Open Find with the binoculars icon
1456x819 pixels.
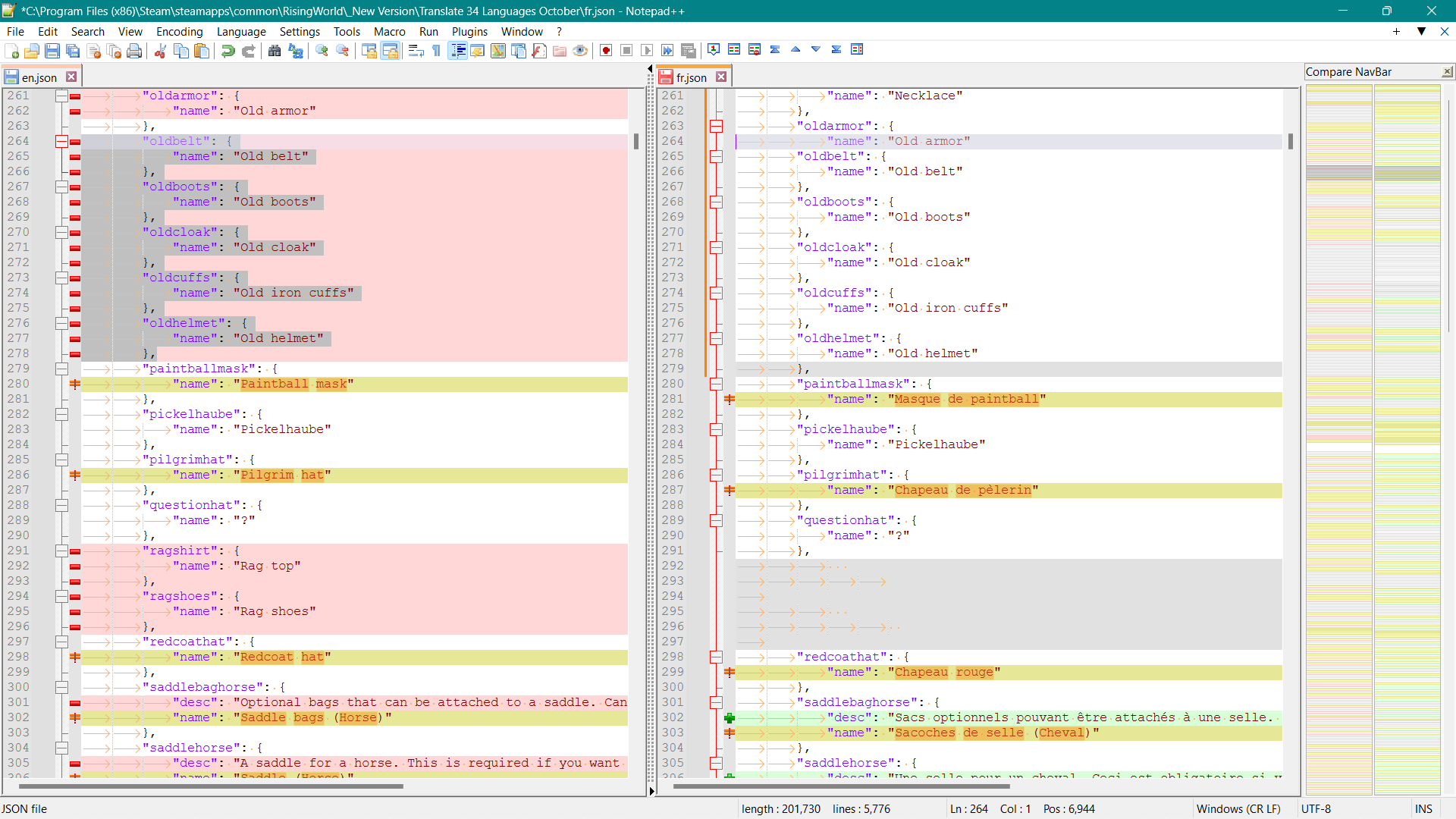275,51
